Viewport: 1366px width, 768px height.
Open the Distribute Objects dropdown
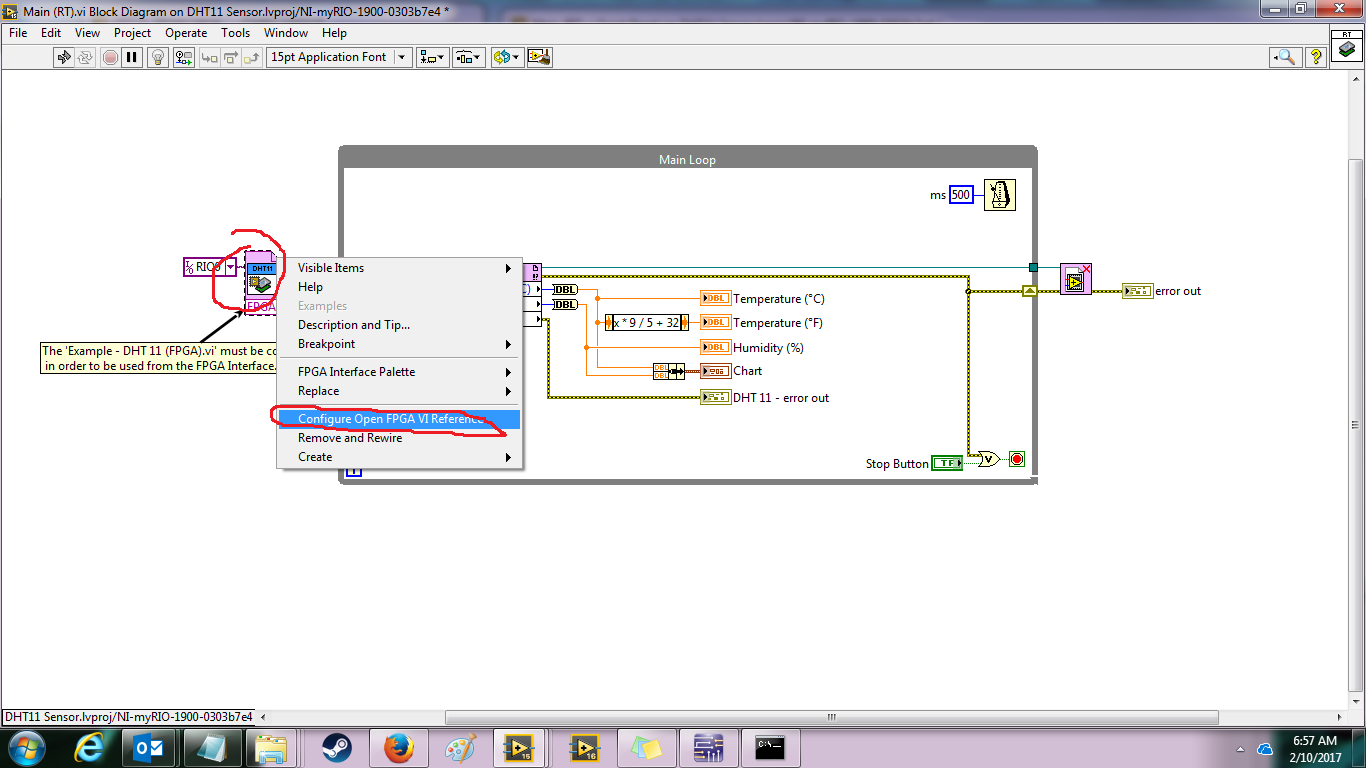469,57
